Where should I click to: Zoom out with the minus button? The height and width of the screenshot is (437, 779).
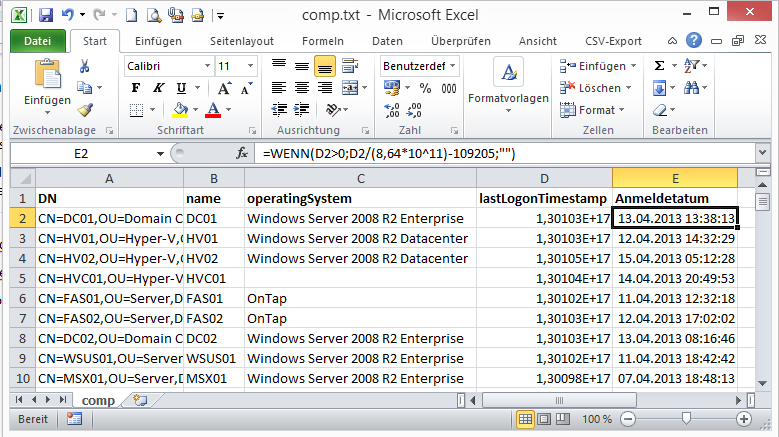(628, 419)
